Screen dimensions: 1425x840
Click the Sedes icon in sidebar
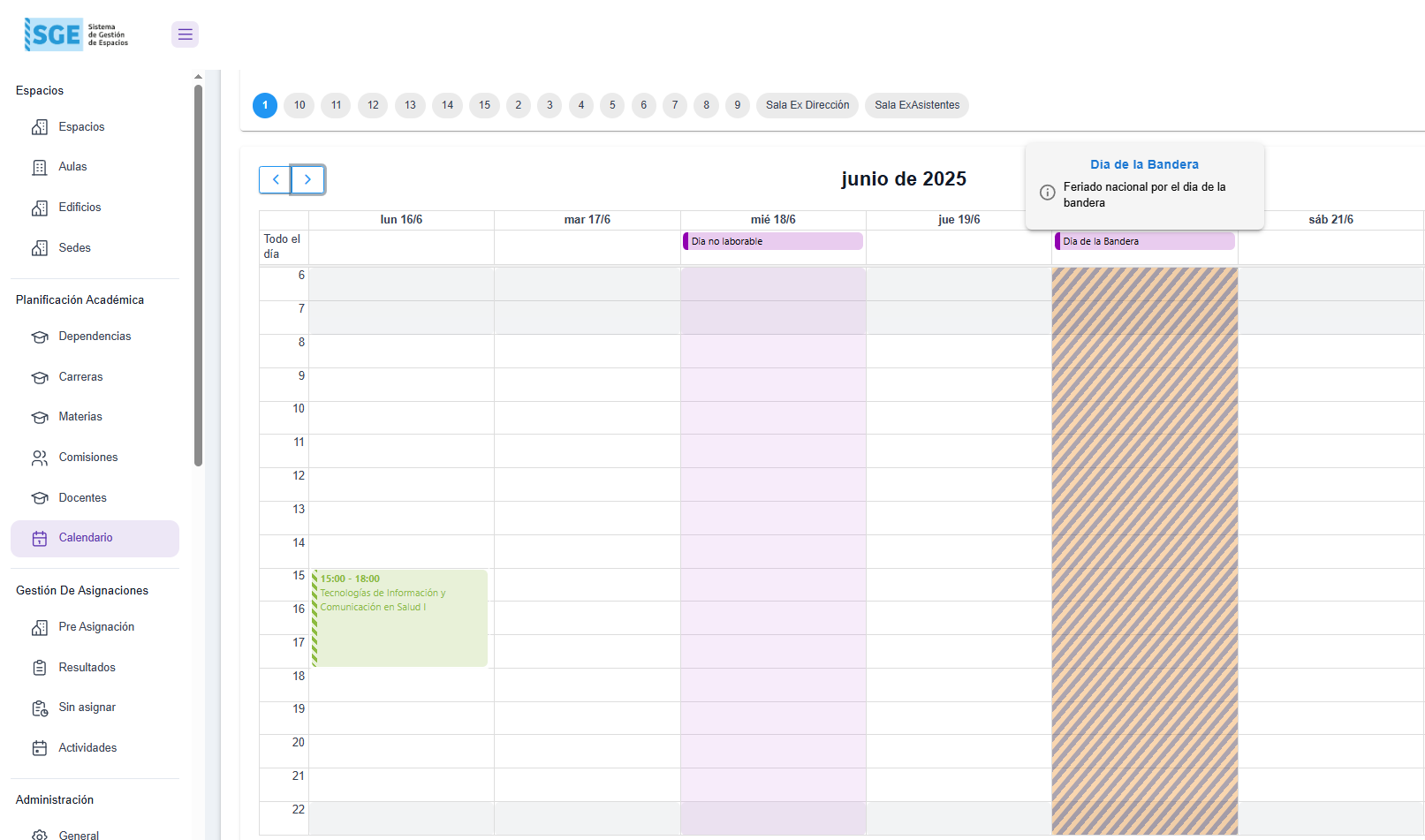pos(40,248)
